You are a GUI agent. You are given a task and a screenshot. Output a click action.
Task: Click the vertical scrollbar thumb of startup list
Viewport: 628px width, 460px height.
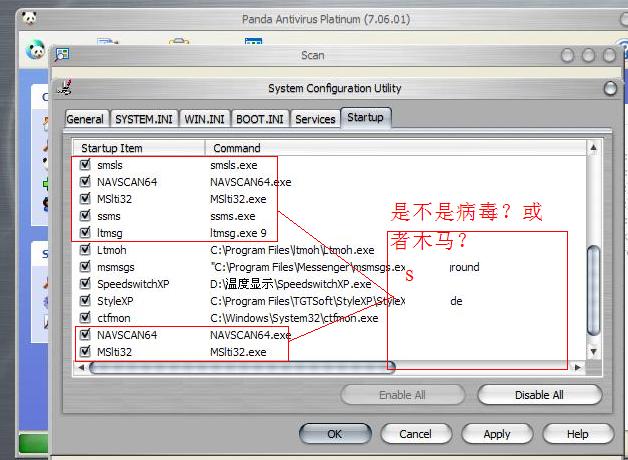(x=594, y=291)
